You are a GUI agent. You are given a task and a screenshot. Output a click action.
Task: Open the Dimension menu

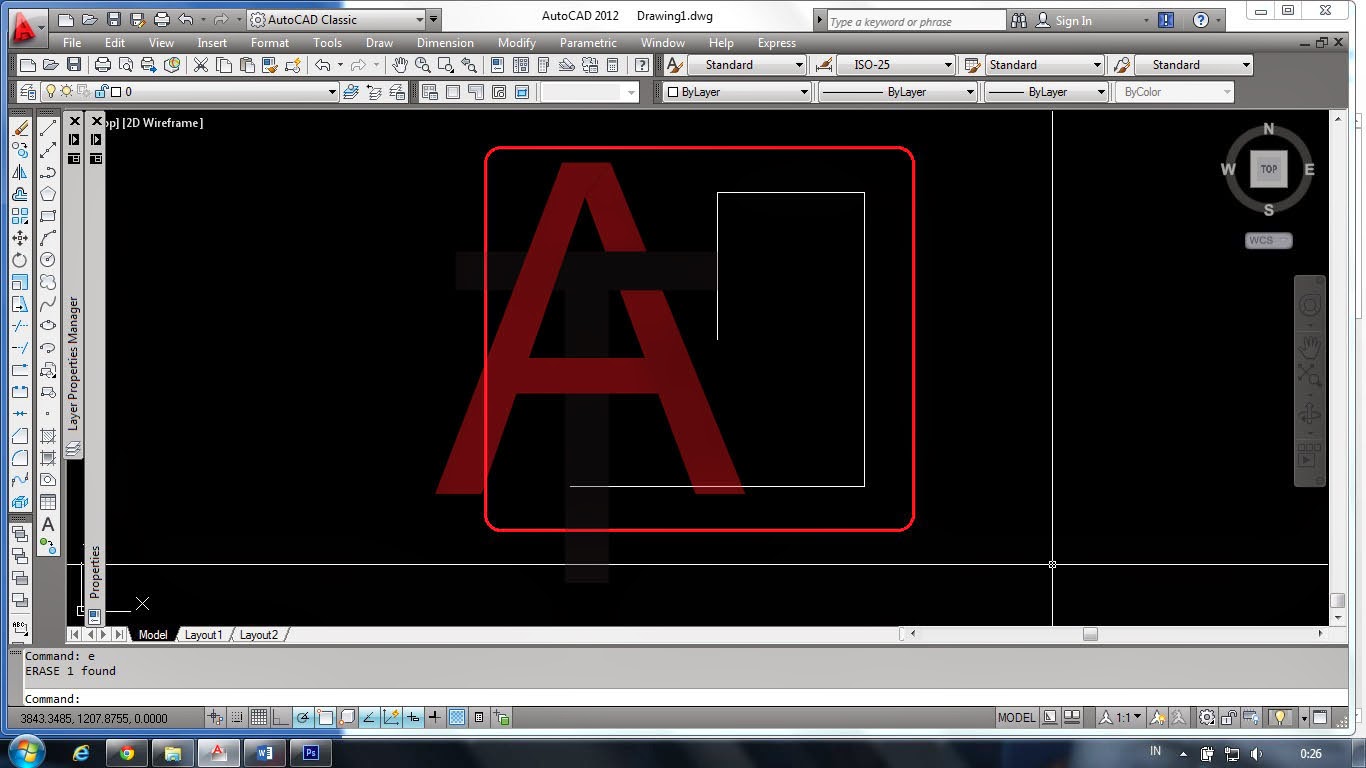tap(445, 43)
